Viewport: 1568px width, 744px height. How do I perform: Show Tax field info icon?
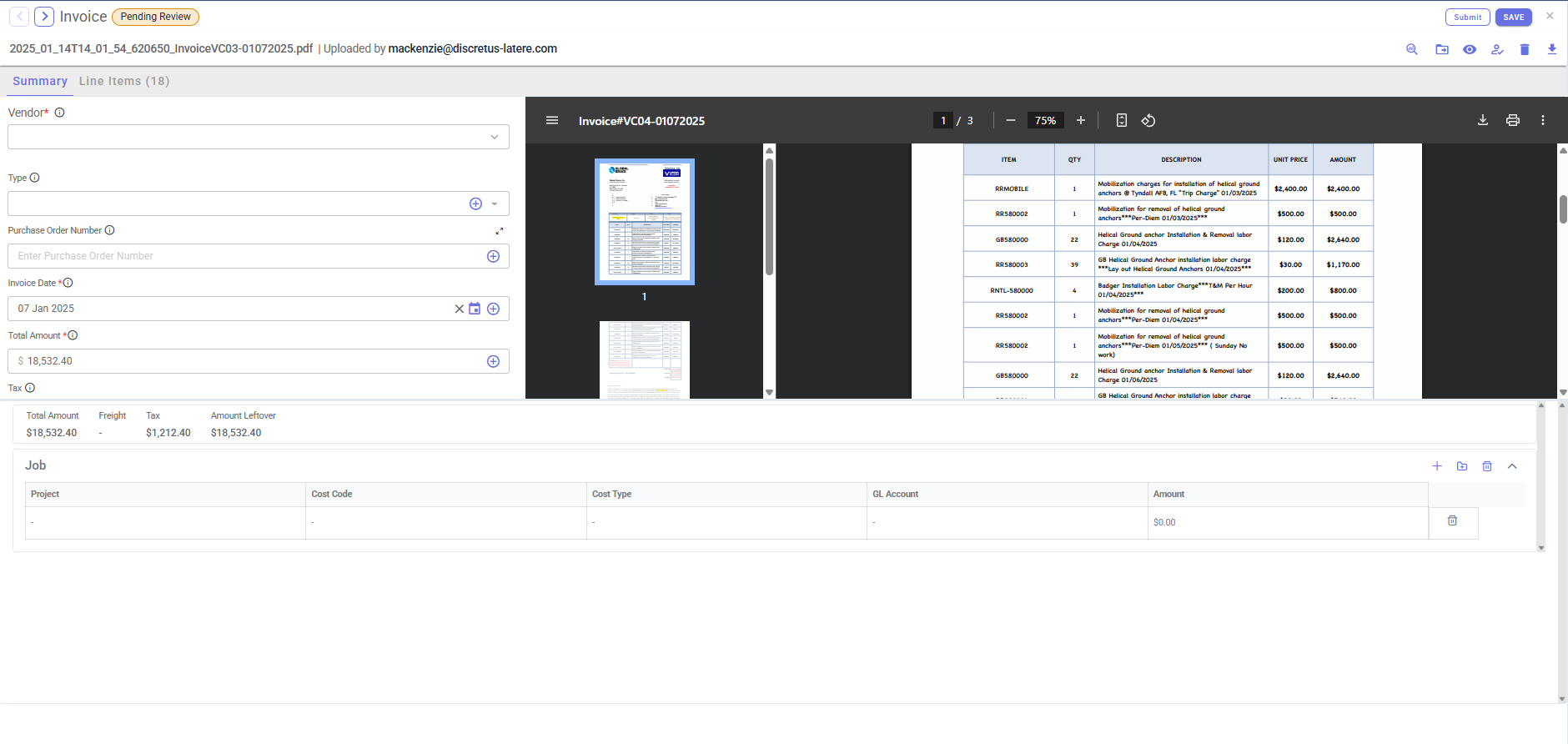30,388
